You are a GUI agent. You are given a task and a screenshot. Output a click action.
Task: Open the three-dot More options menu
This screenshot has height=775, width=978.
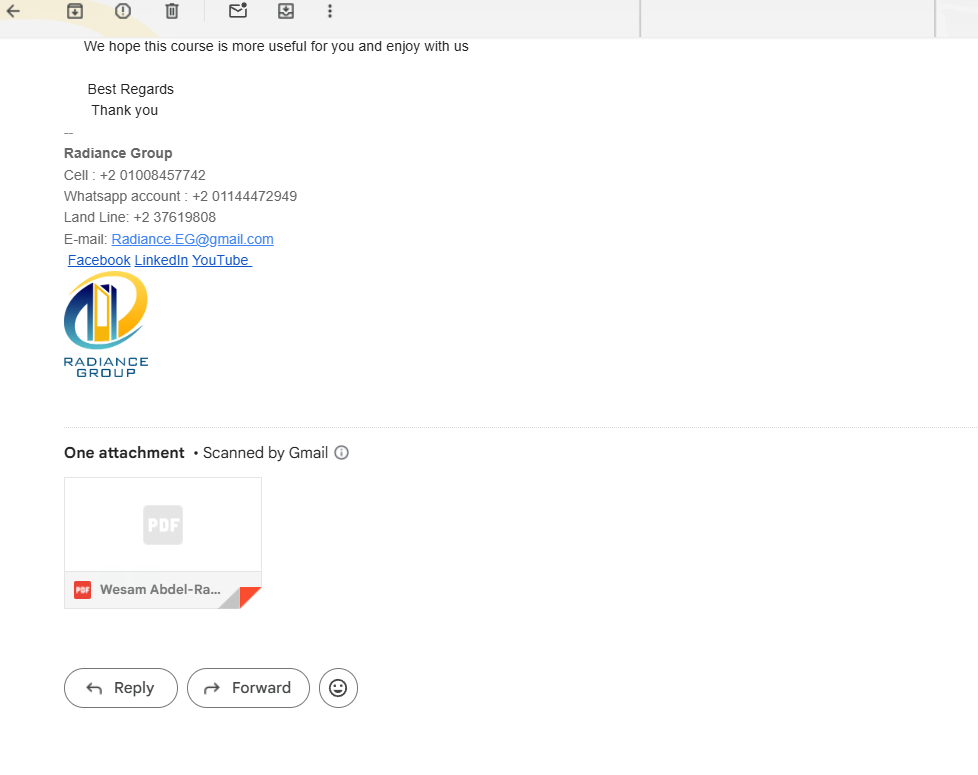(x=330, y=11)
